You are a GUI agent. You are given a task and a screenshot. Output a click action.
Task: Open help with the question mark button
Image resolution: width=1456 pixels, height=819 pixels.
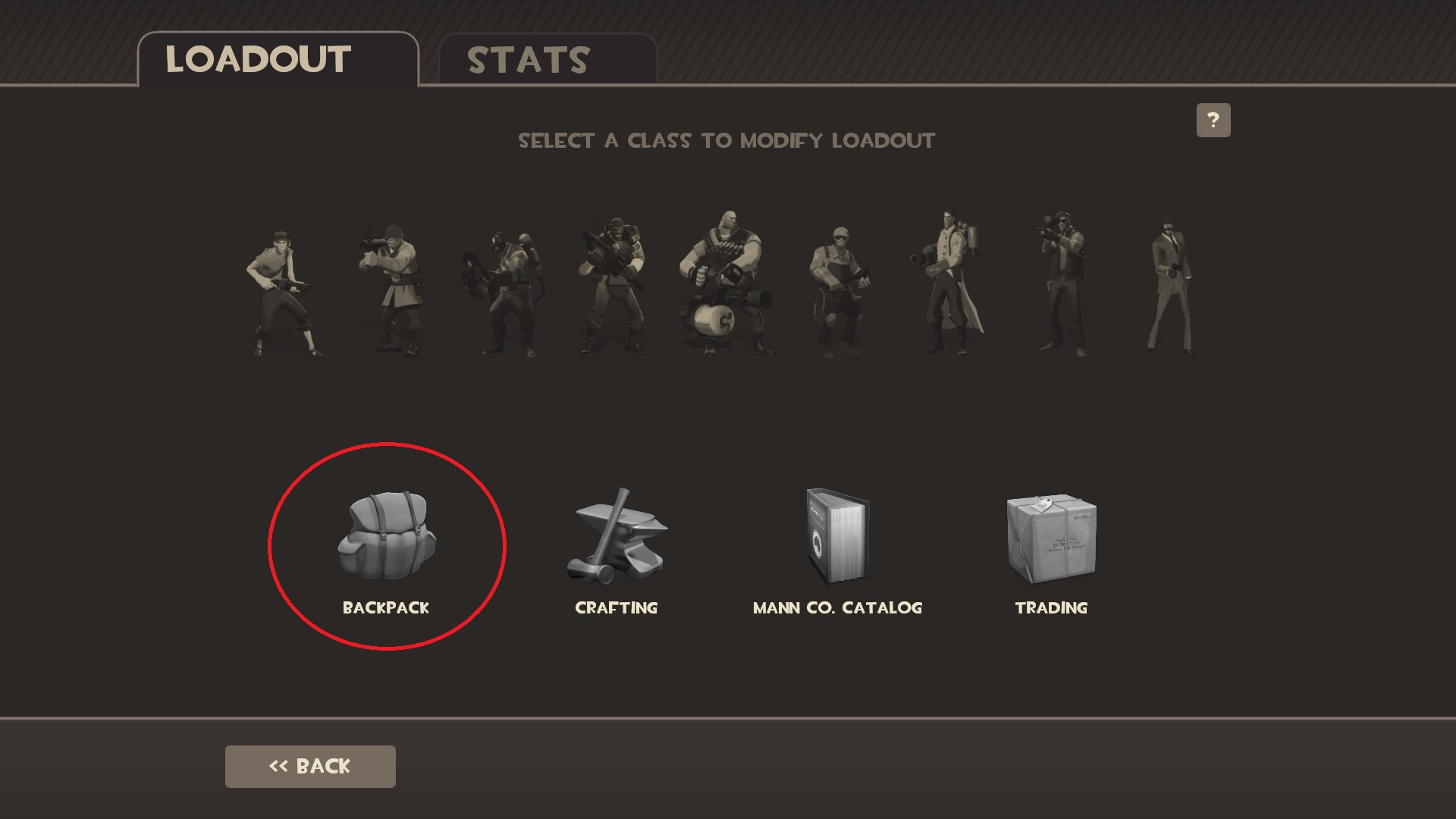(1213, 120)
